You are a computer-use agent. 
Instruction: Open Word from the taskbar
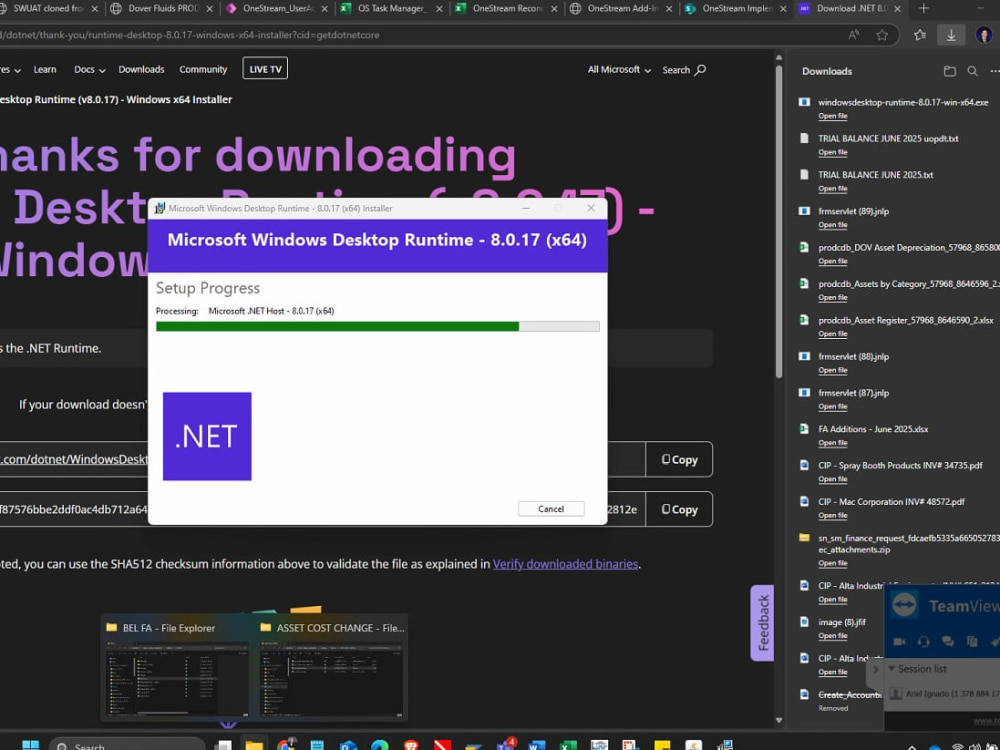point(537,744)
